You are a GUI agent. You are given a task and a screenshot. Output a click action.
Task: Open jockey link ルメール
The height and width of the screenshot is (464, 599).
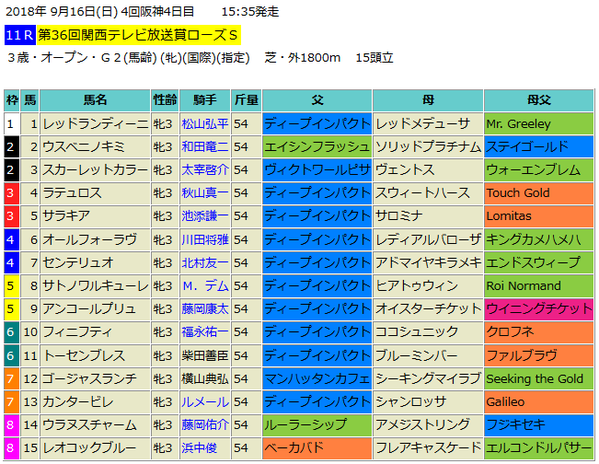(x=205, y=402)
